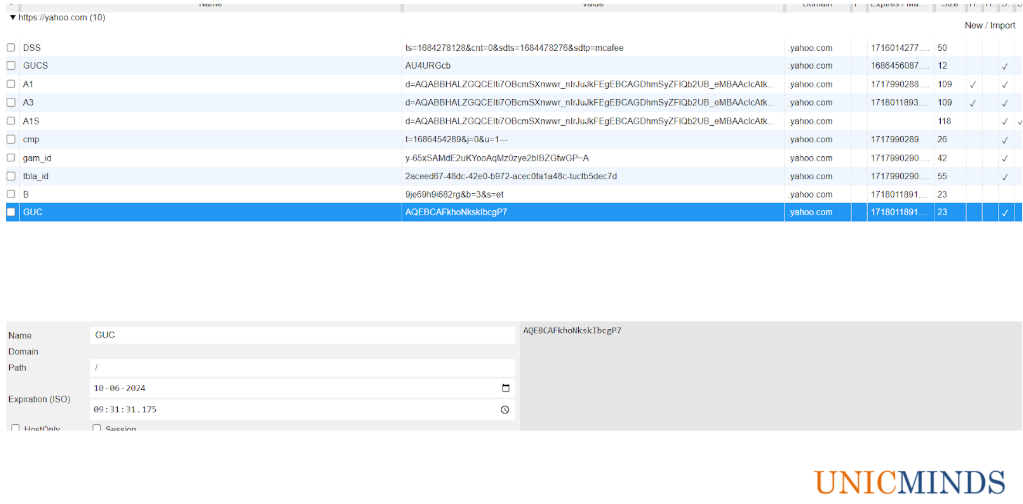Click the value AU4URGcb
Image resolution: width=1023 pixels, height=504 pixels.
click(428, 66)
